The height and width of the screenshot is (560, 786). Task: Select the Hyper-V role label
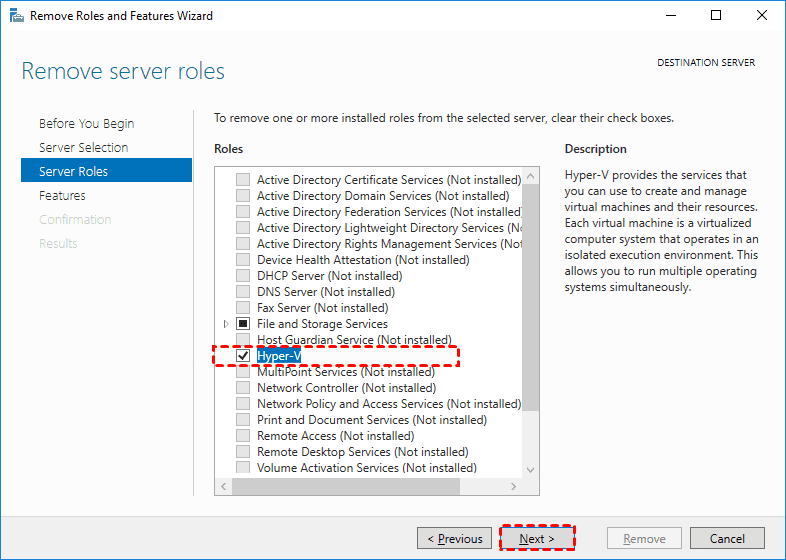tap(279, 356)
